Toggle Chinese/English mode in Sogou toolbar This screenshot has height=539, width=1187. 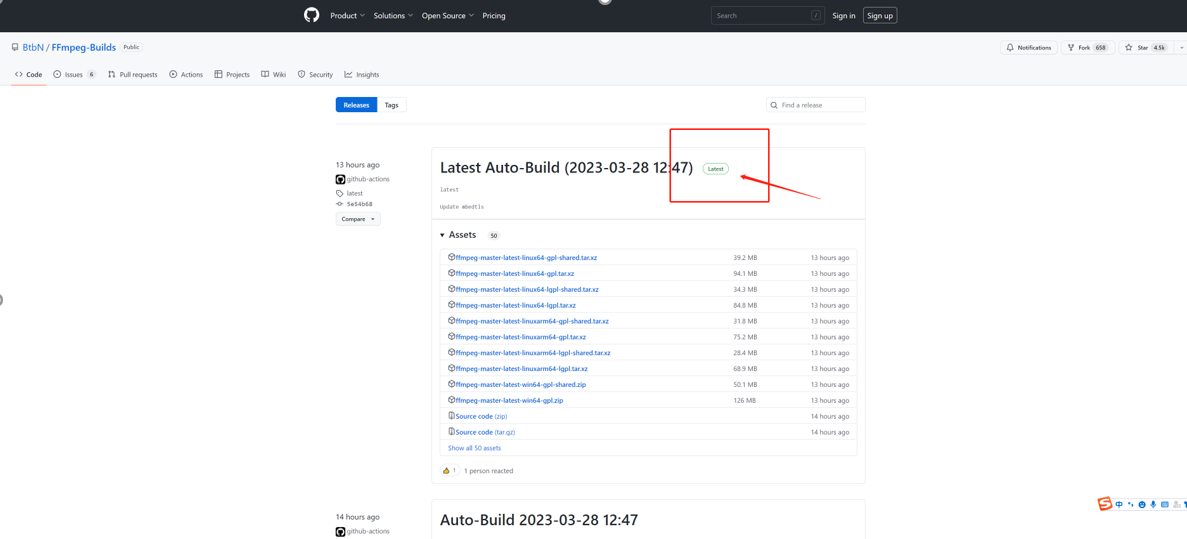(x=1119, y=504)
